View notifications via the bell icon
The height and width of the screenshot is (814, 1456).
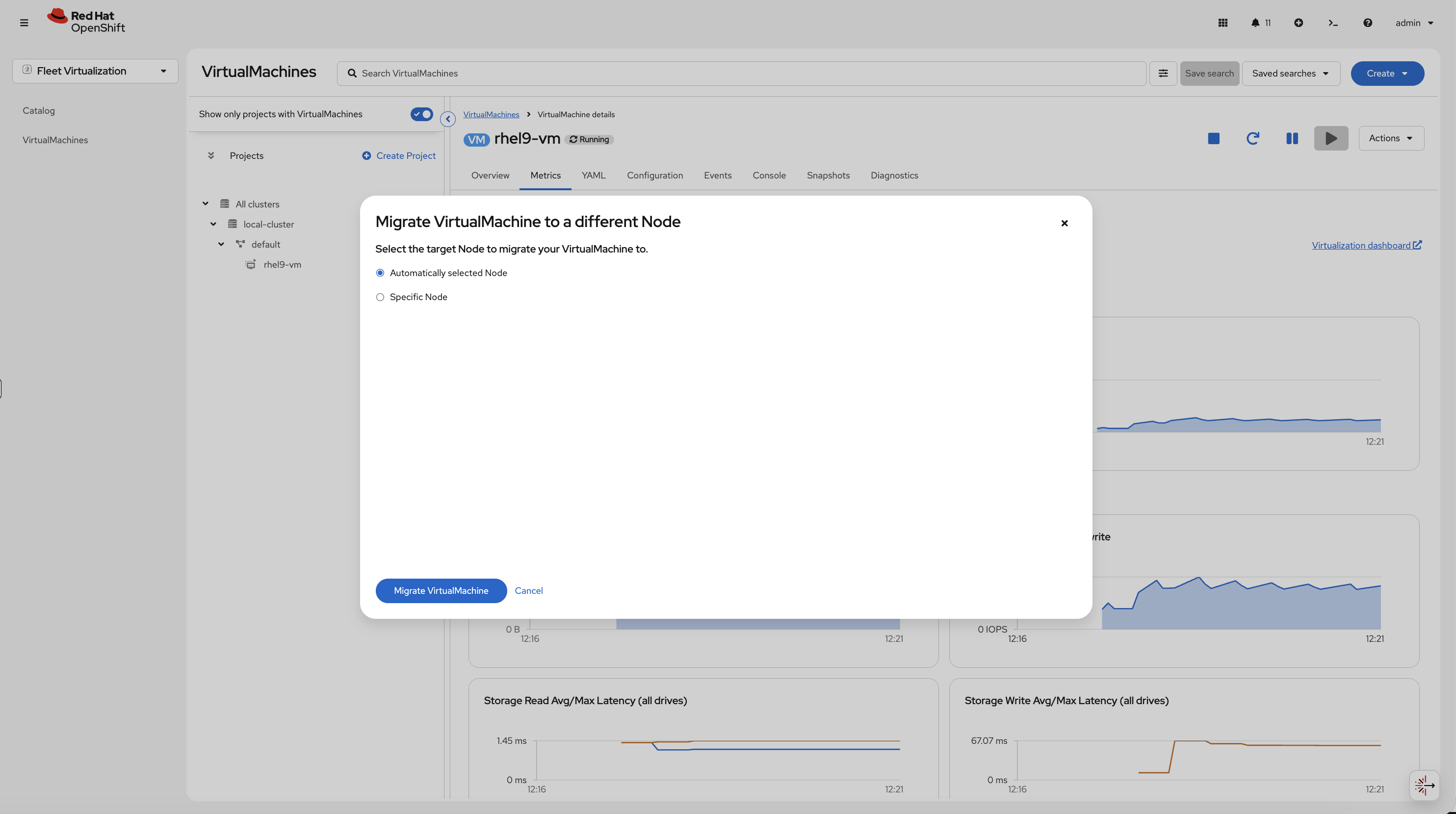1256,23
